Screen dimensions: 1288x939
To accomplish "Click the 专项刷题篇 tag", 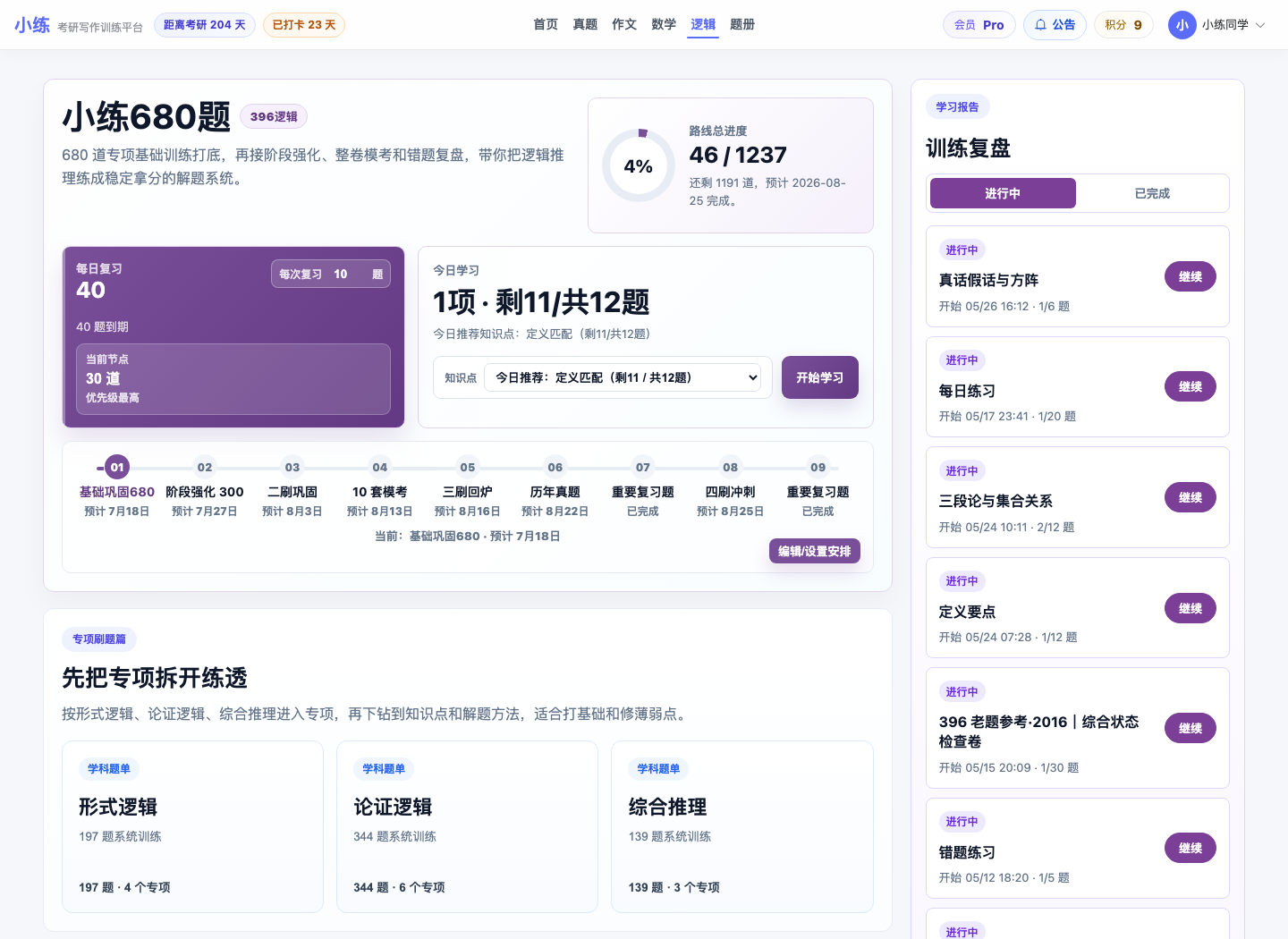I will pyautogui.click(x=99, y=639).
